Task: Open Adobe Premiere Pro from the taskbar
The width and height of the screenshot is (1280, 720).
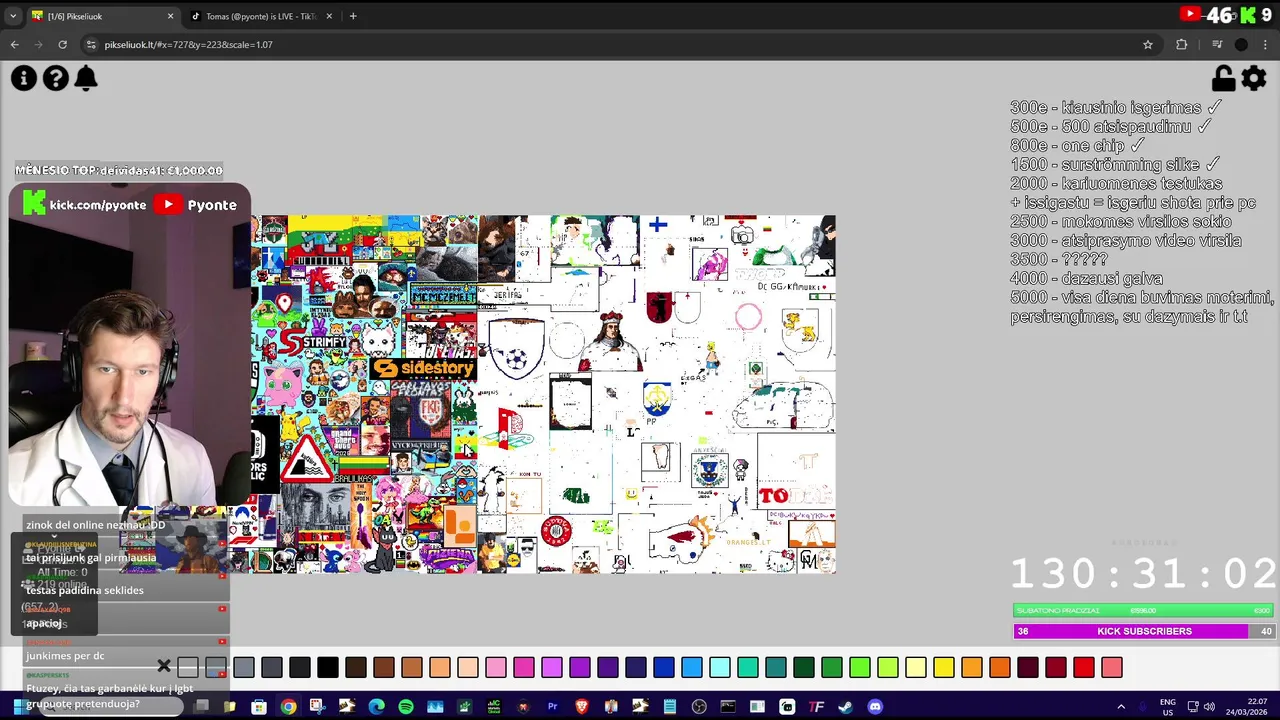Action: coord(552,707)
